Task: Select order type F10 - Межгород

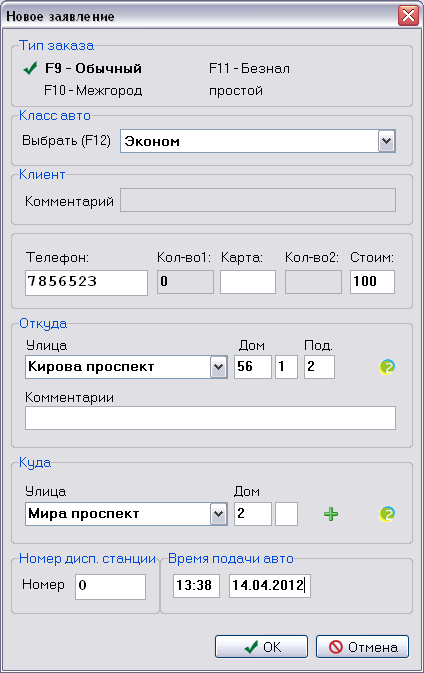Action: click(x=93, y=91)
